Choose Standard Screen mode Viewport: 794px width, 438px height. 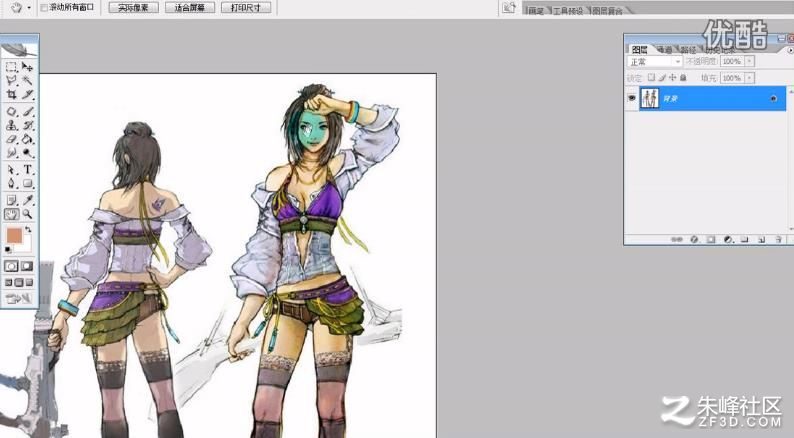(x=9, y=283)
